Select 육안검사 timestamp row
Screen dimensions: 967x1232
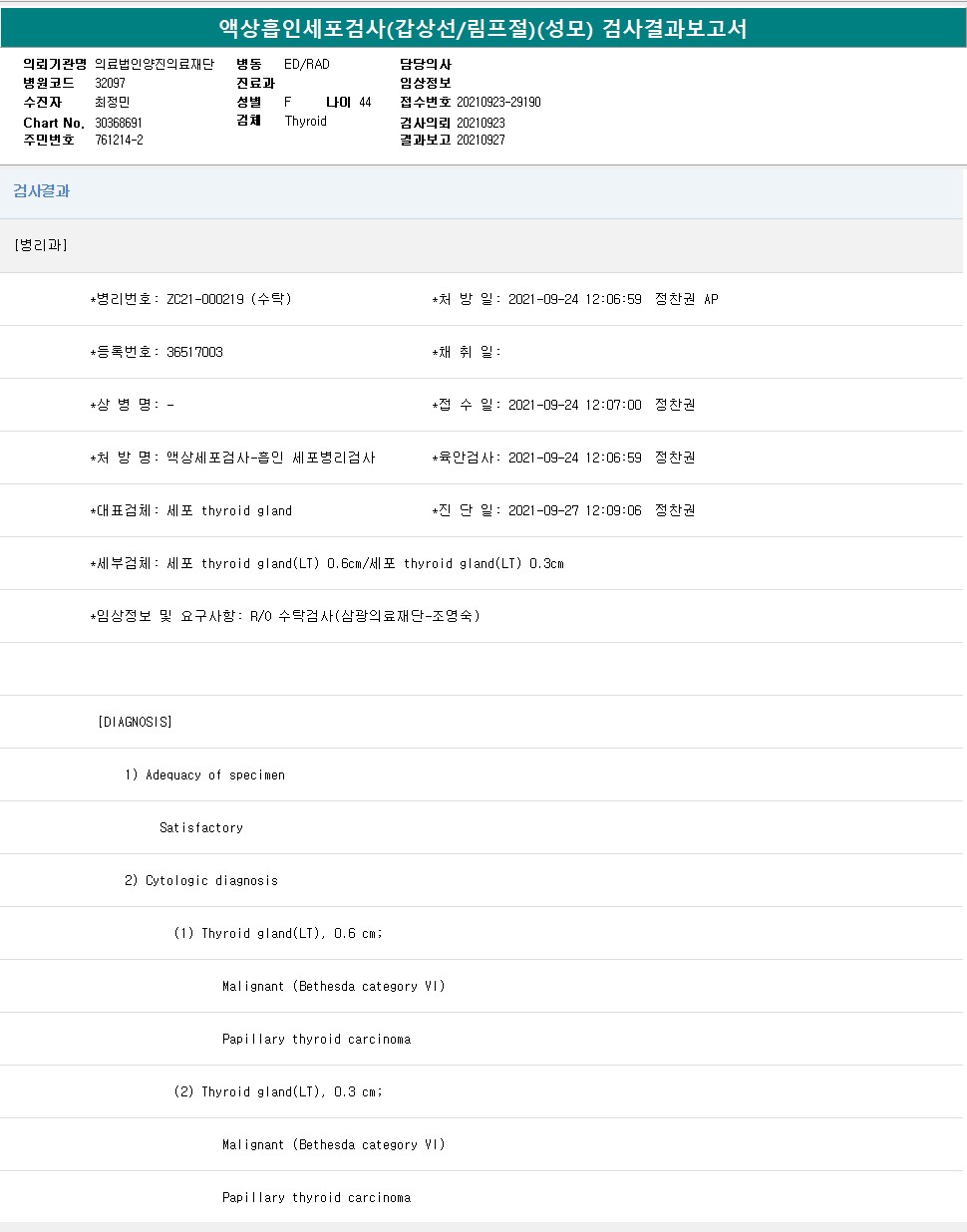563,458
